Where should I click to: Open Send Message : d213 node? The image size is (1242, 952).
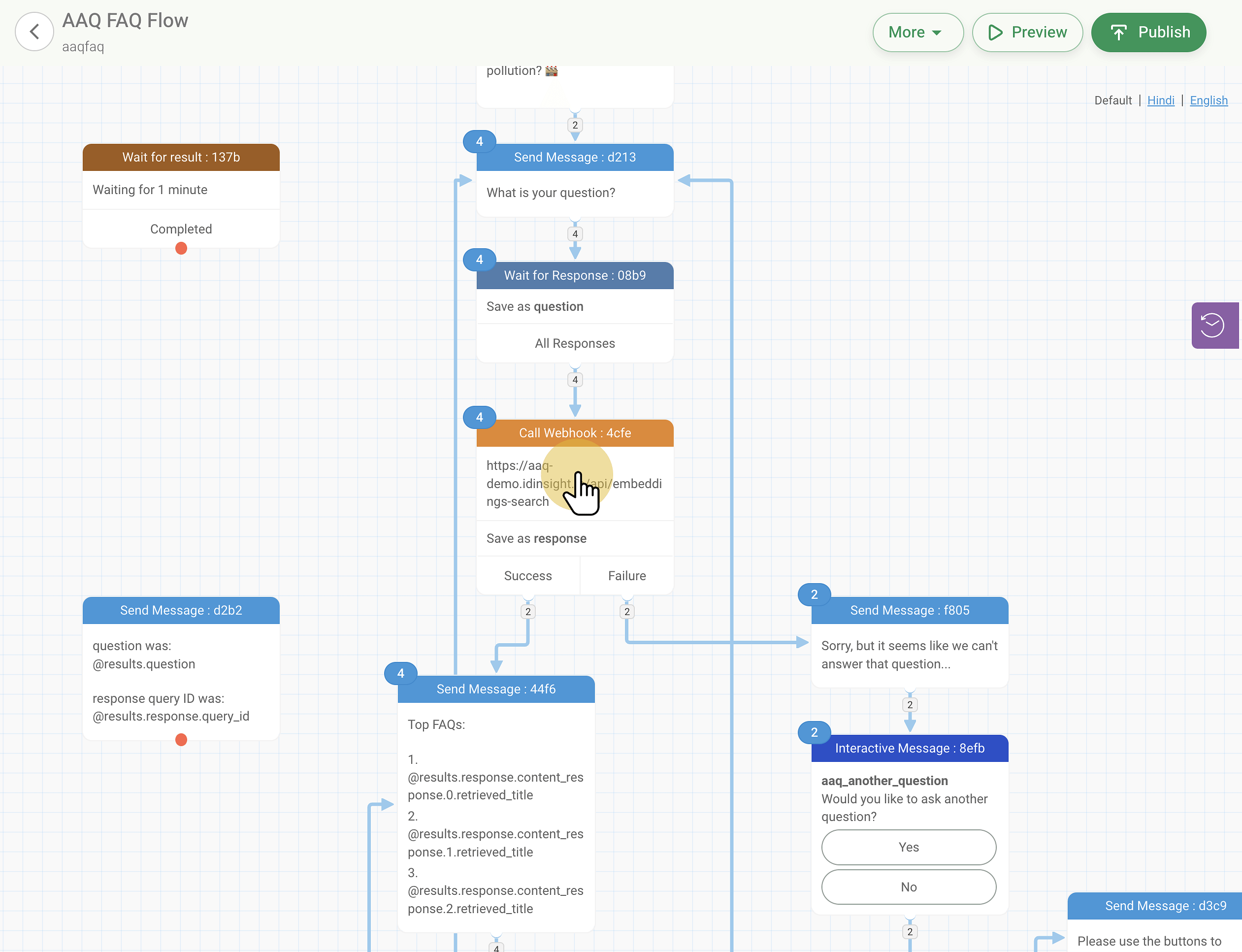[x=575, y=158]
